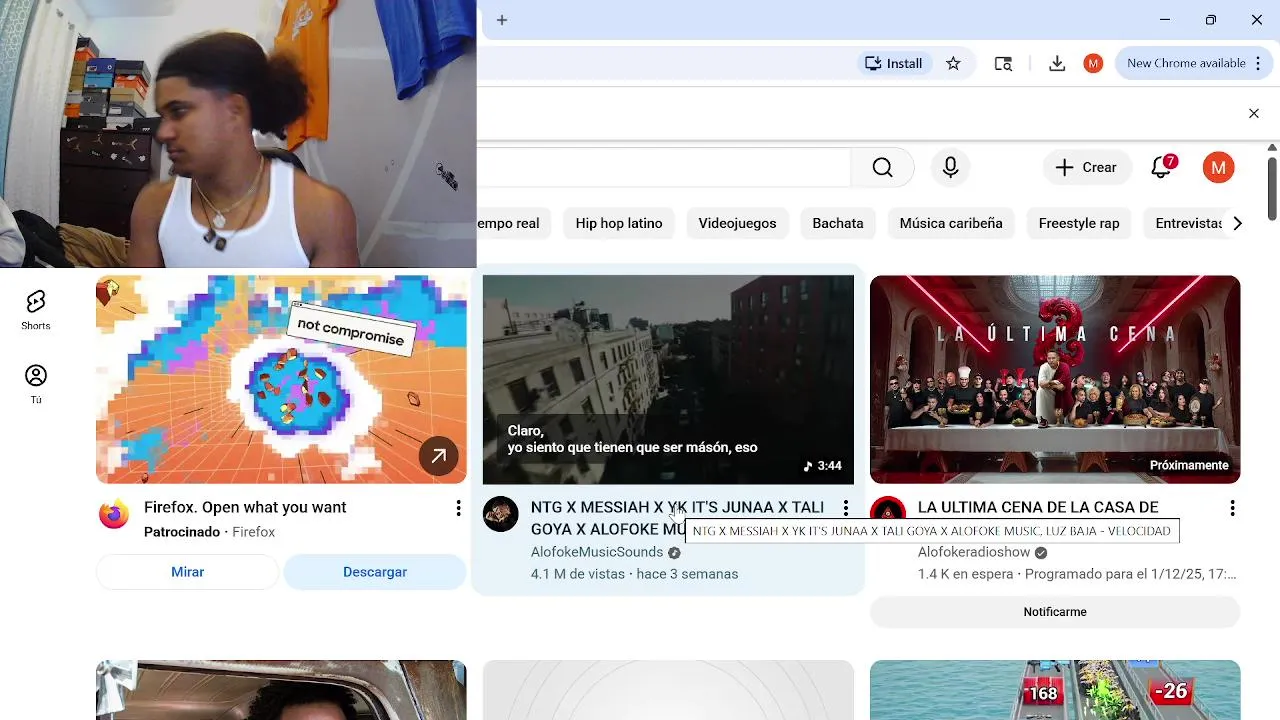
Task: Open Shorts in the sidebar
Action: 36,310
